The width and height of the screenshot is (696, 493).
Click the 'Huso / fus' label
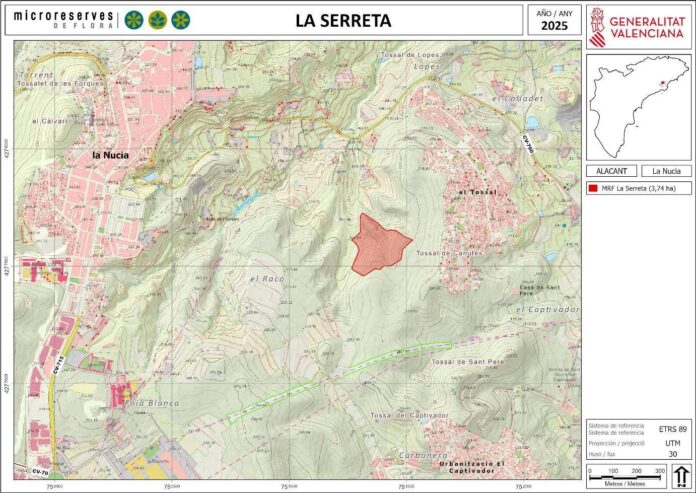click(x=601, y=454)
